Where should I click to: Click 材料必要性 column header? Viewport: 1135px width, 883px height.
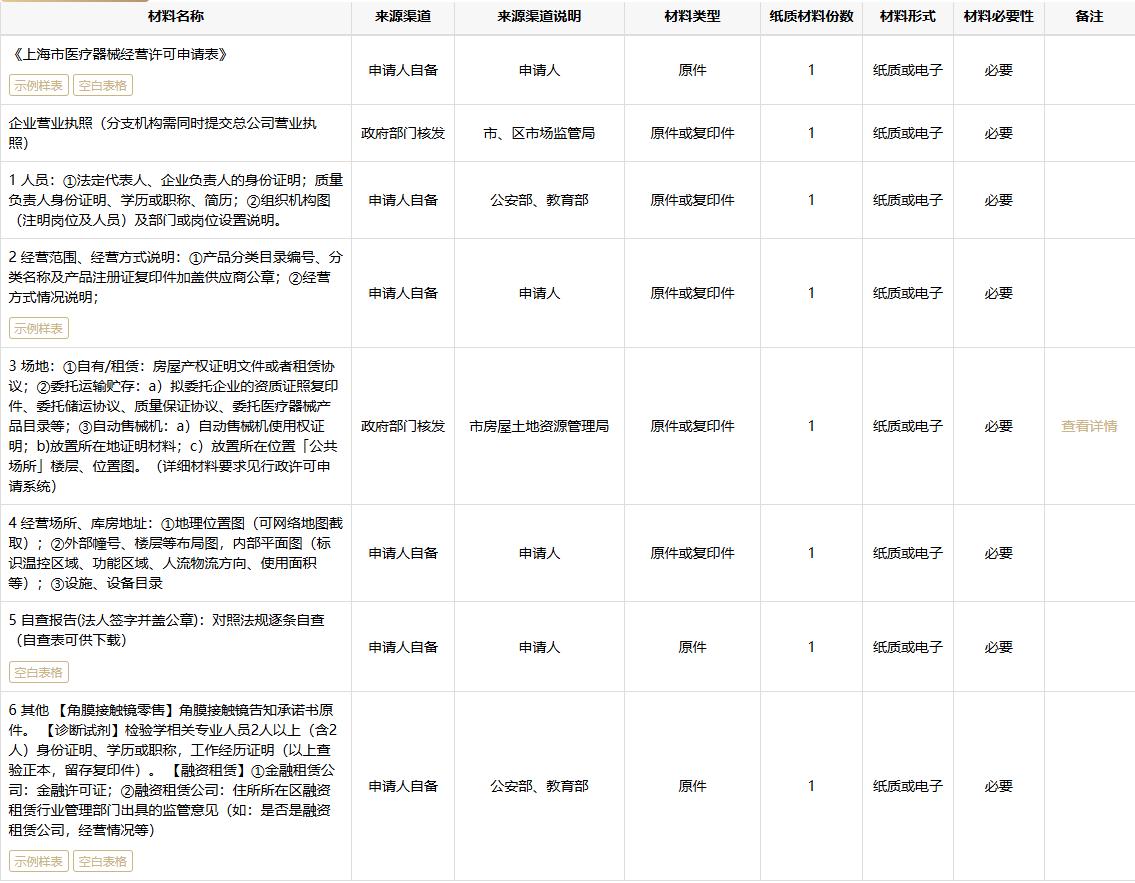[x=999, y=16]
